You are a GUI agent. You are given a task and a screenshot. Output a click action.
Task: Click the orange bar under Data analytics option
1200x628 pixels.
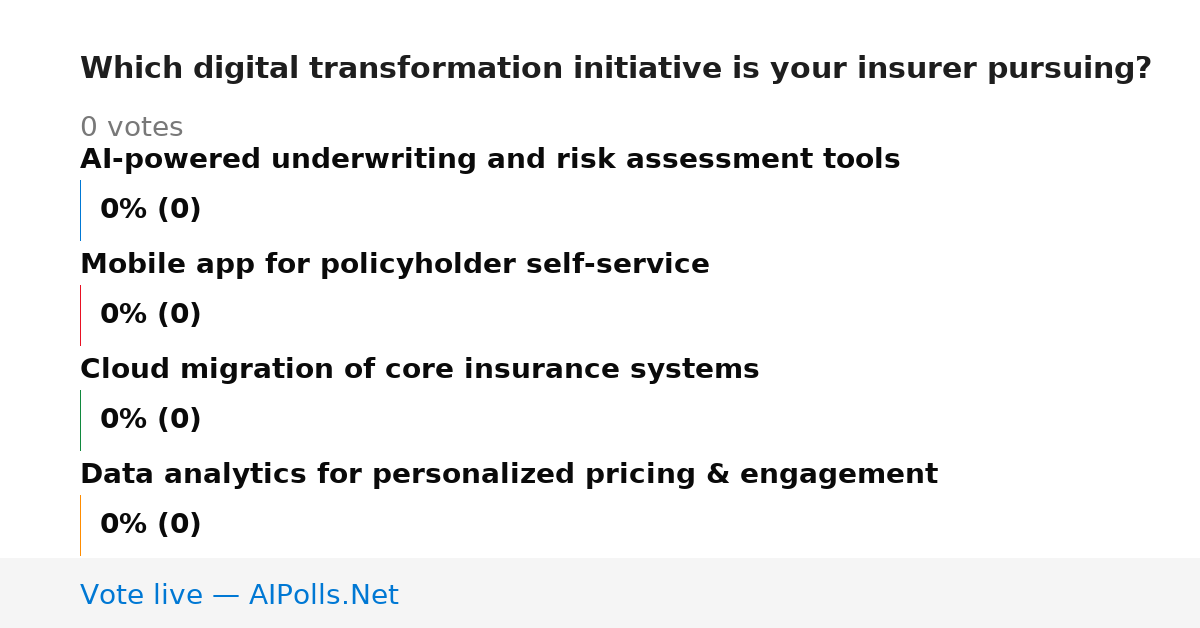(x=80, y=525)
